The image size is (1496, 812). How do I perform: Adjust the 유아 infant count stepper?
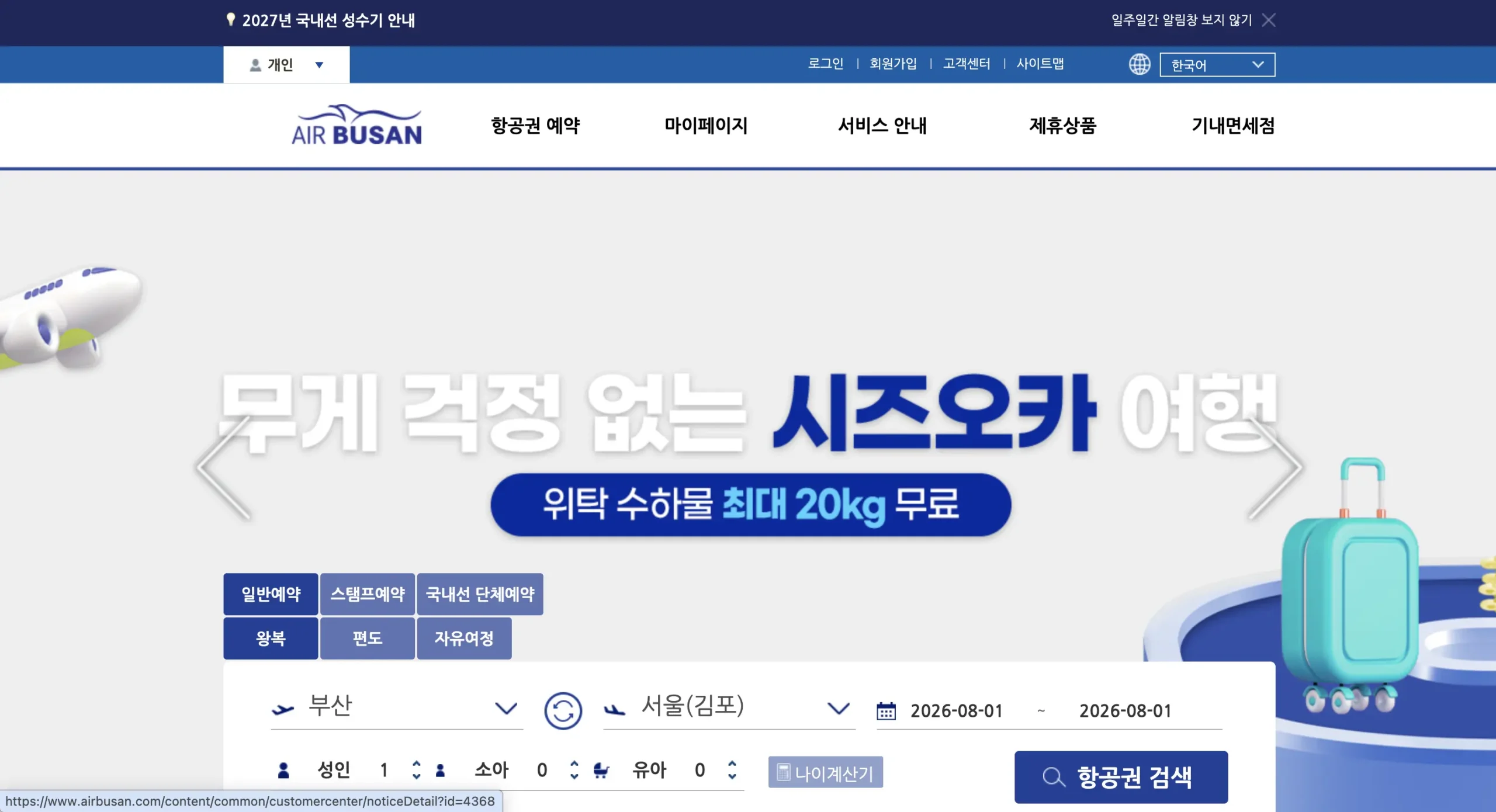pos(732,770)
